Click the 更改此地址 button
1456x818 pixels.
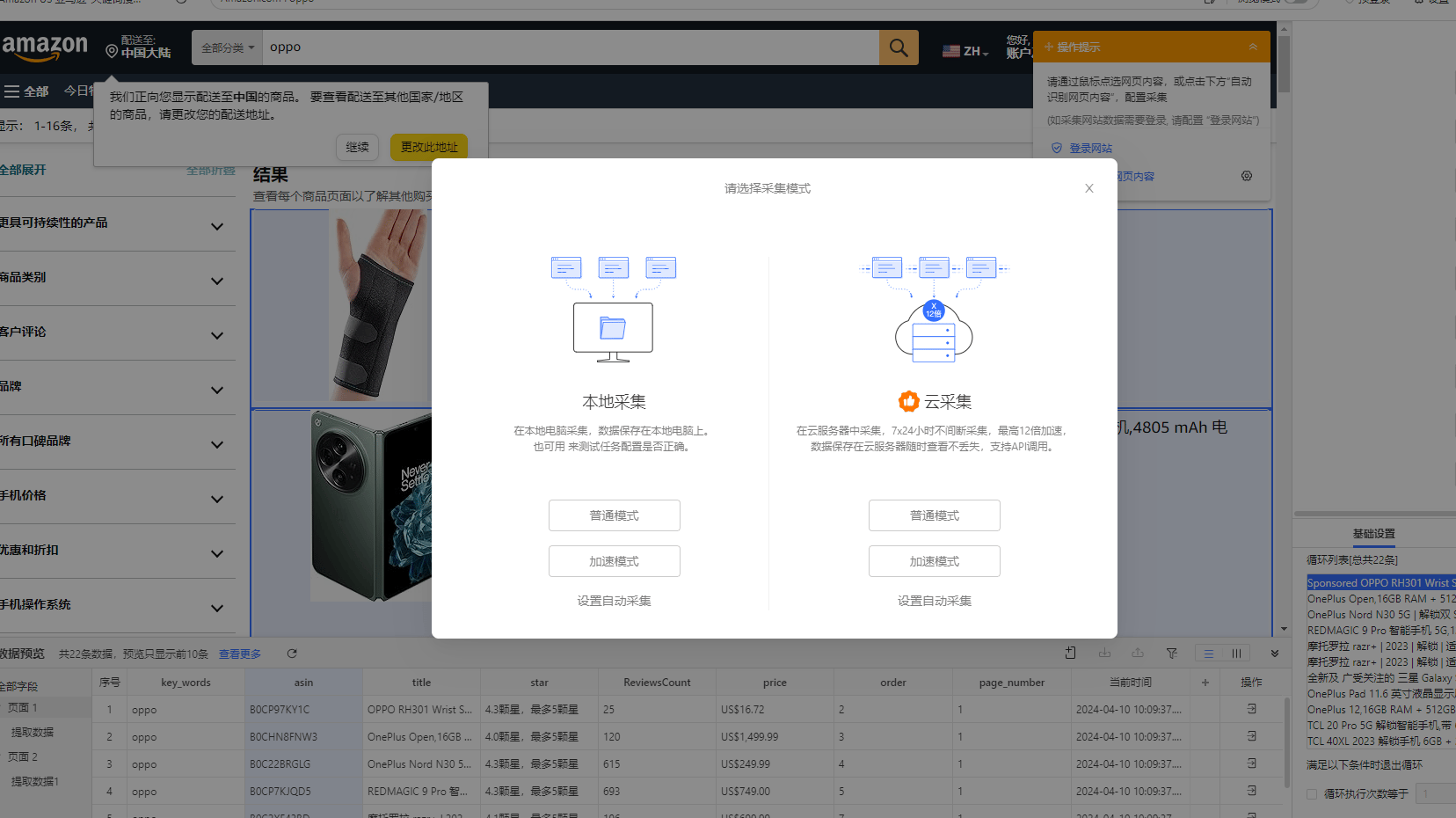tap(429, 147)
